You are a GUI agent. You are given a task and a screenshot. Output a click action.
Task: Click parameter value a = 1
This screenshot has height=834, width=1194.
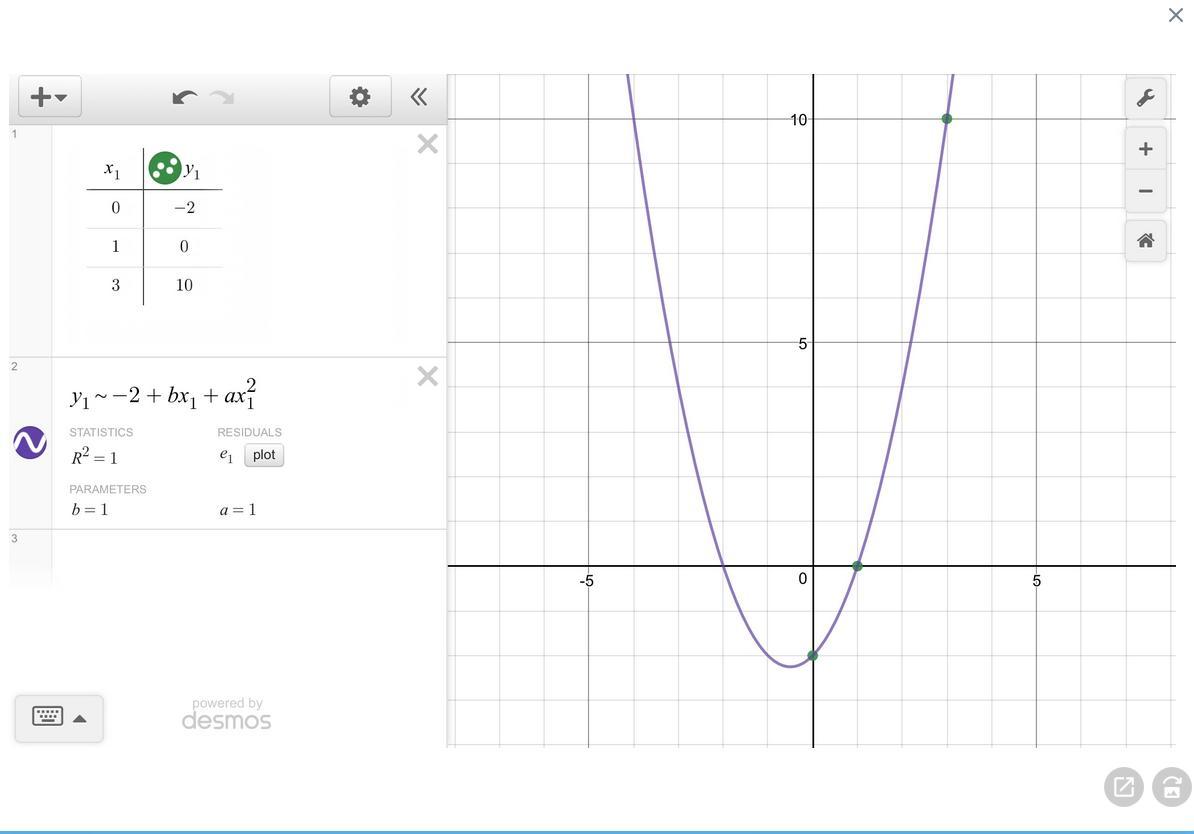238,510
